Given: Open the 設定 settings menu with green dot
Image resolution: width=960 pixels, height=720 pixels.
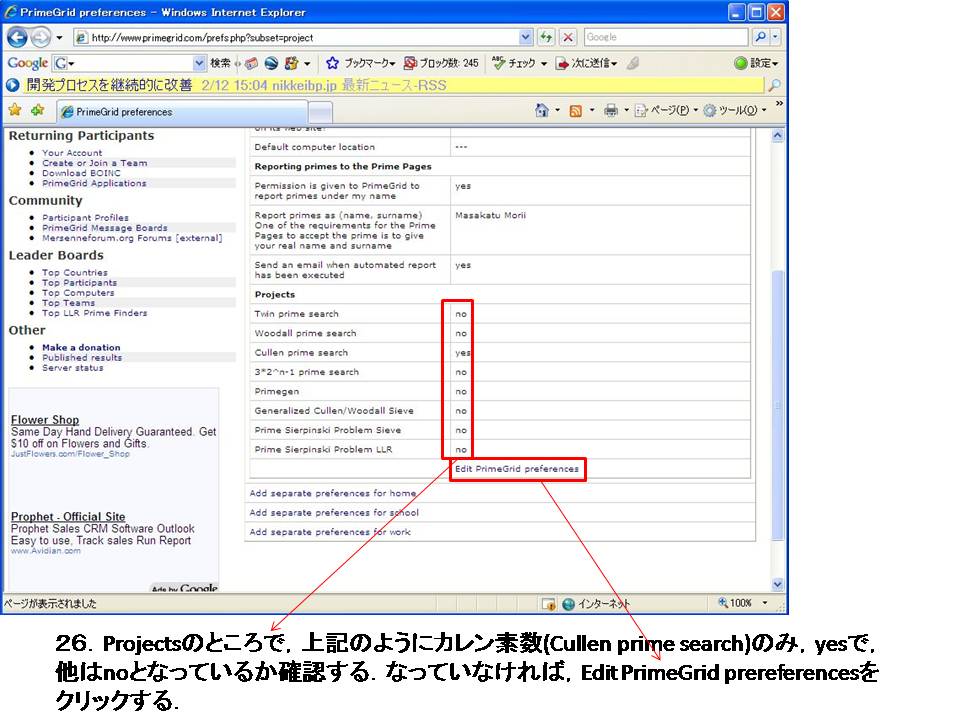Looking at the screenshot, I should point(756,63).
